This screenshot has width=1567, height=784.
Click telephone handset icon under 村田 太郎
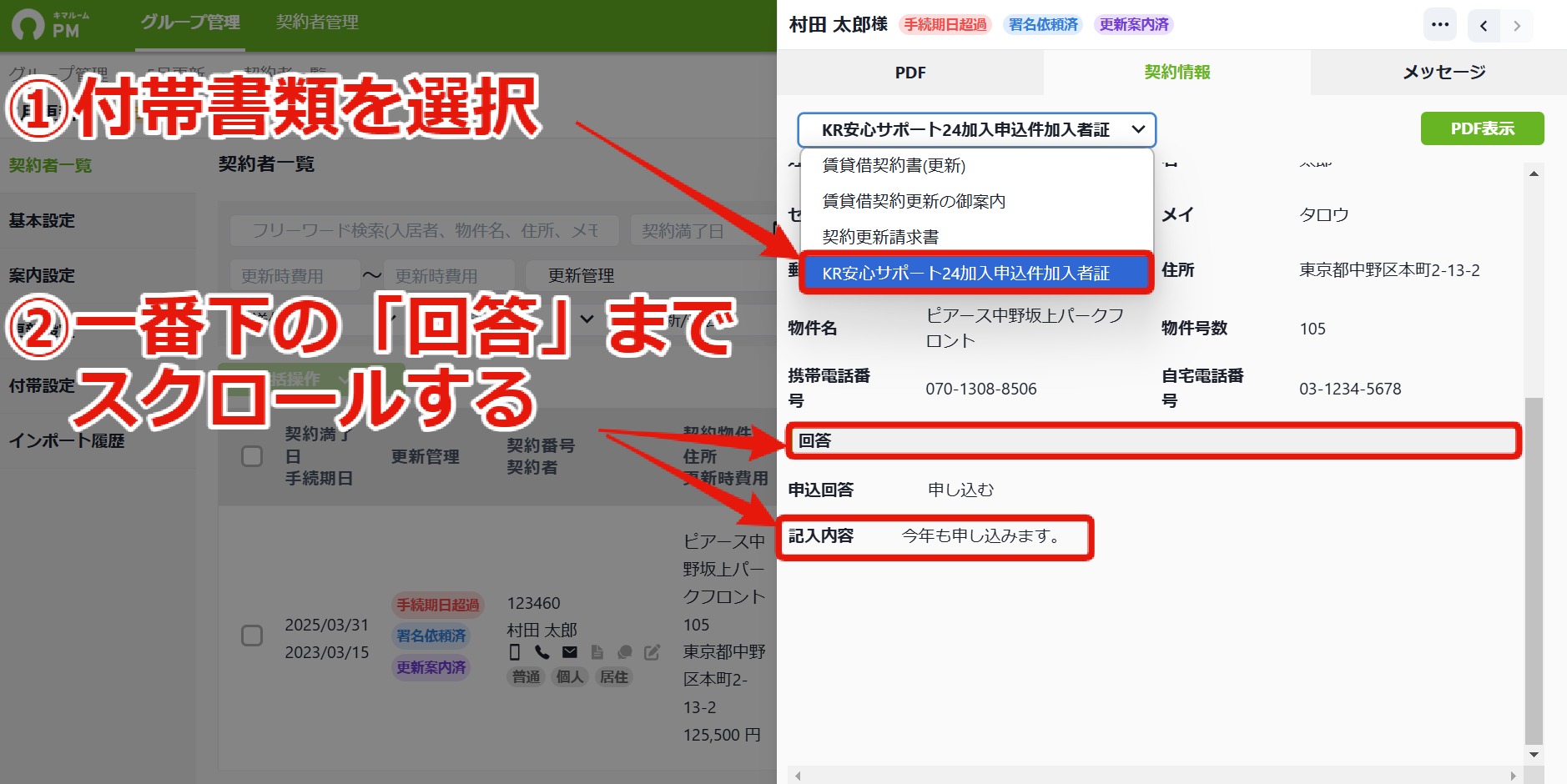click(x=542, y=652)
